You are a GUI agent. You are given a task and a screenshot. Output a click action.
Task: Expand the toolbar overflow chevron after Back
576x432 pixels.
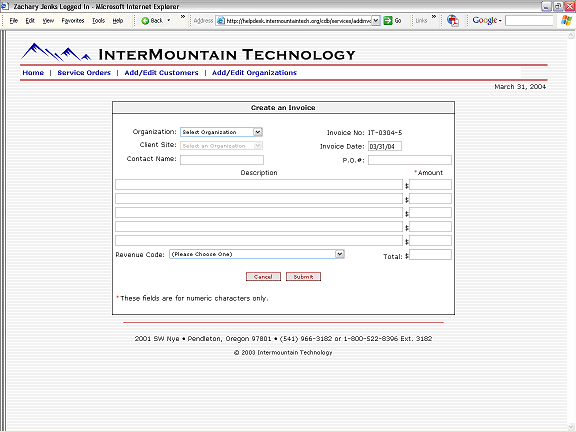click(183, 17)
